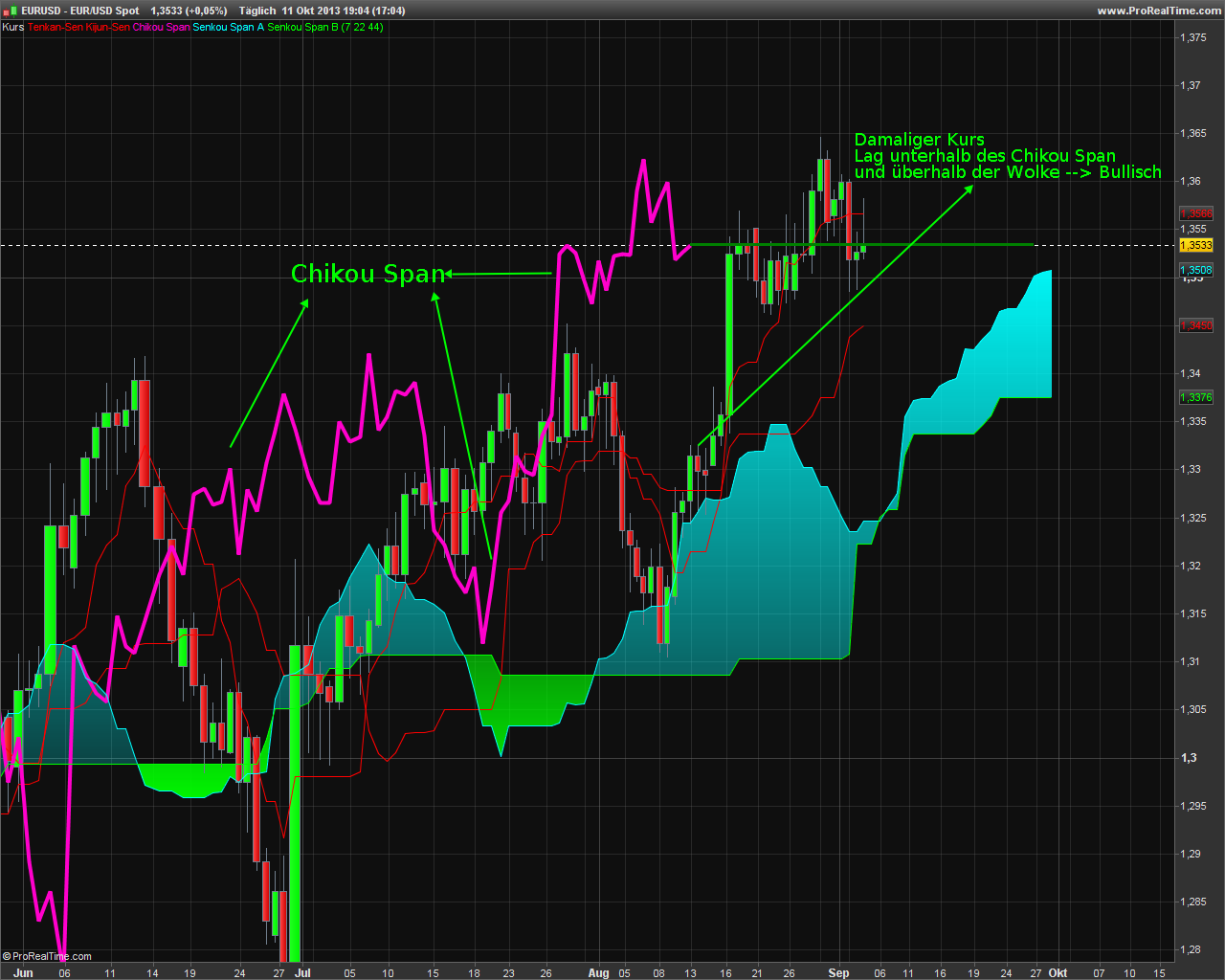1225x980 pixels.
Task: Select the Täglich timeframe label
Action: 257,11
